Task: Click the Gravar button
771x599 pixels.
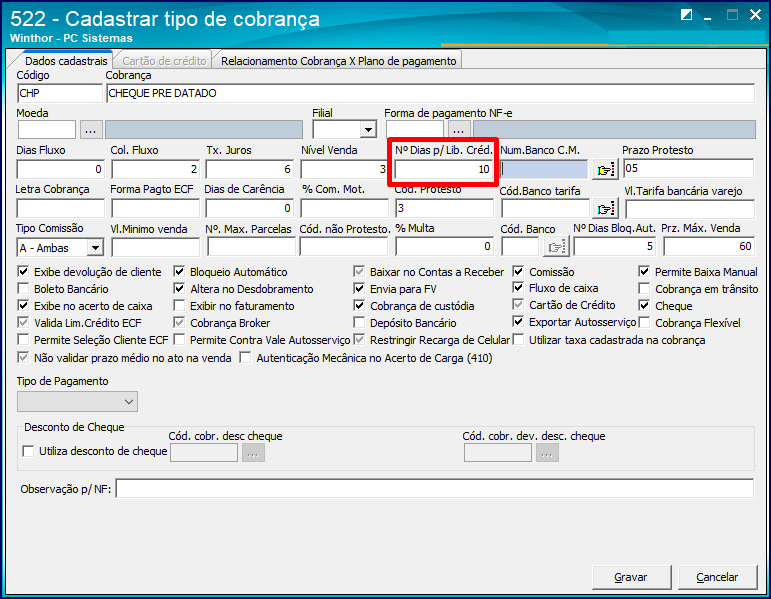Action: 631,577
